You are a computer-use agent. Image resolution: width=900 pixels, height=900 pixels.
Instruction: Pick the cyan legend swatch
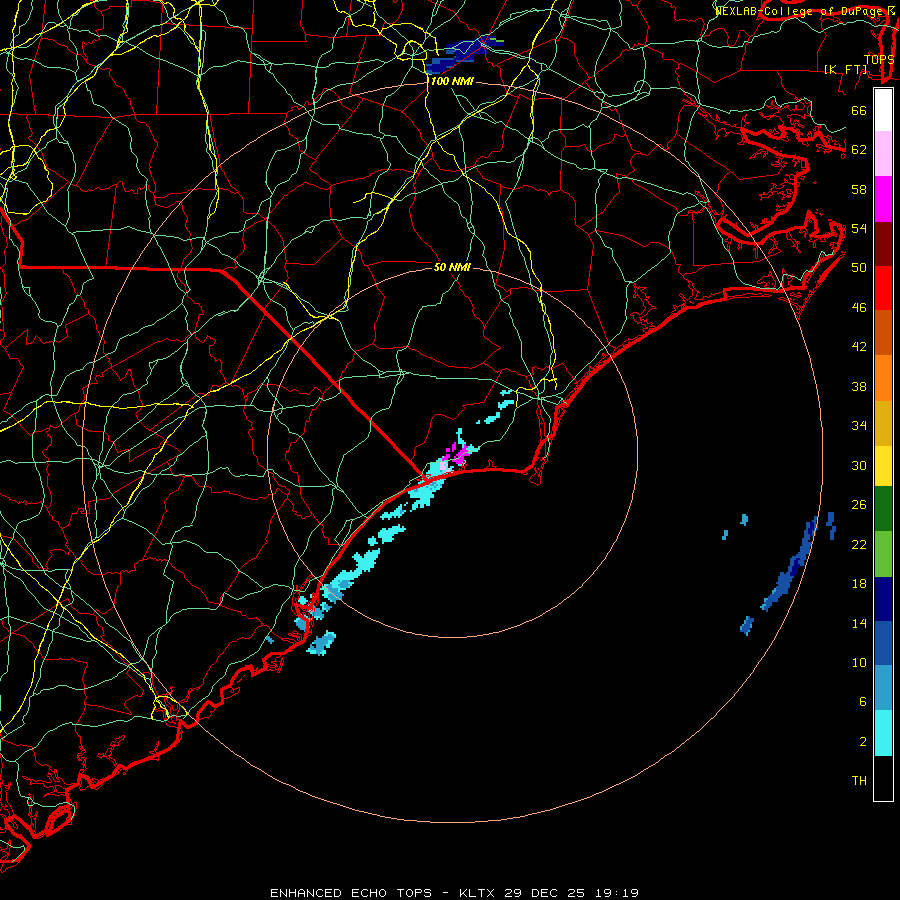point(883,733)
